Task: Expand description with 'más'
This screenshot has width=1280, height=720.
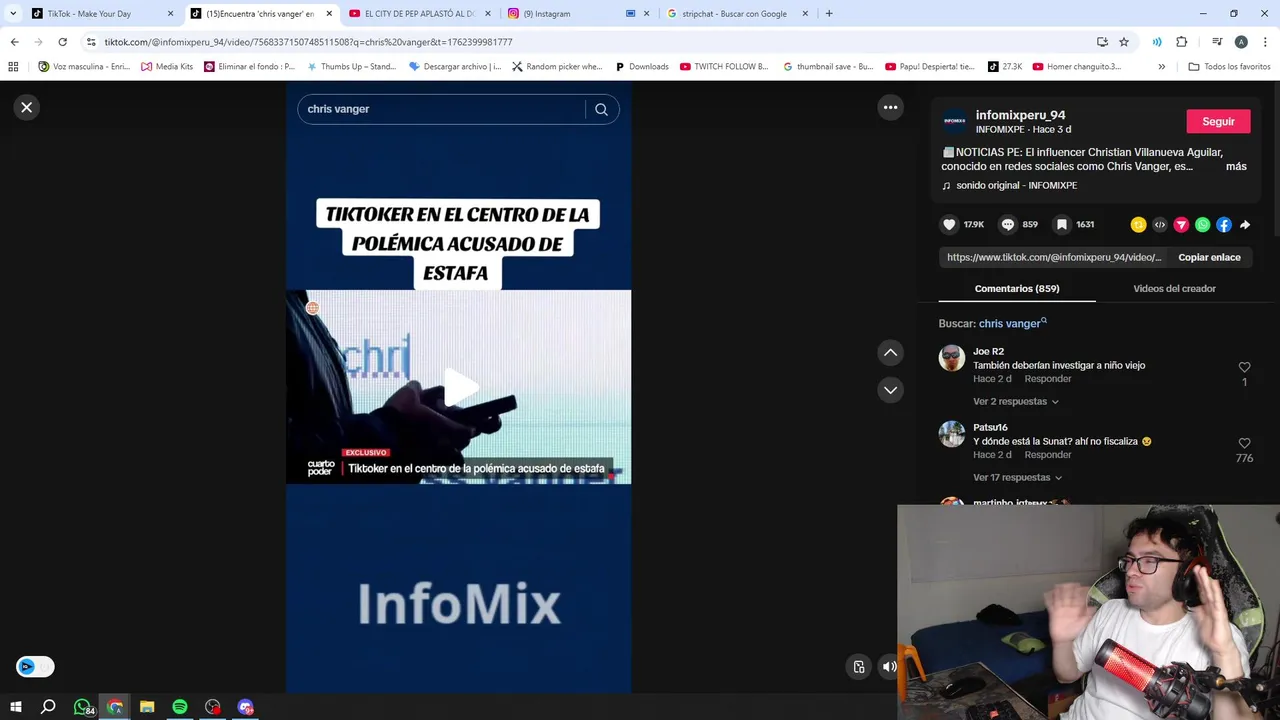Action: [x=1236, y=166]
